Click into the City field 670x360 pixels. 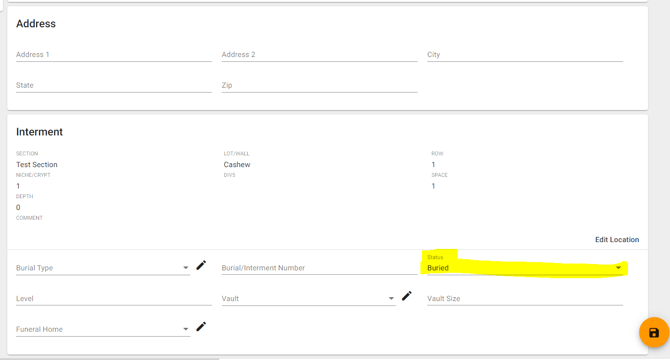pos(525,55)
